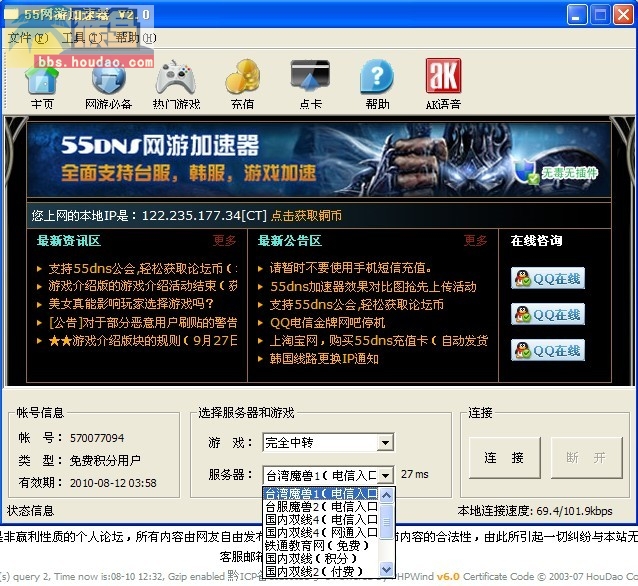Image resolution: width=638 pixels, height=586 pixels.
Task: Click the first QQ在线 consult button
Action: [548, 278]
